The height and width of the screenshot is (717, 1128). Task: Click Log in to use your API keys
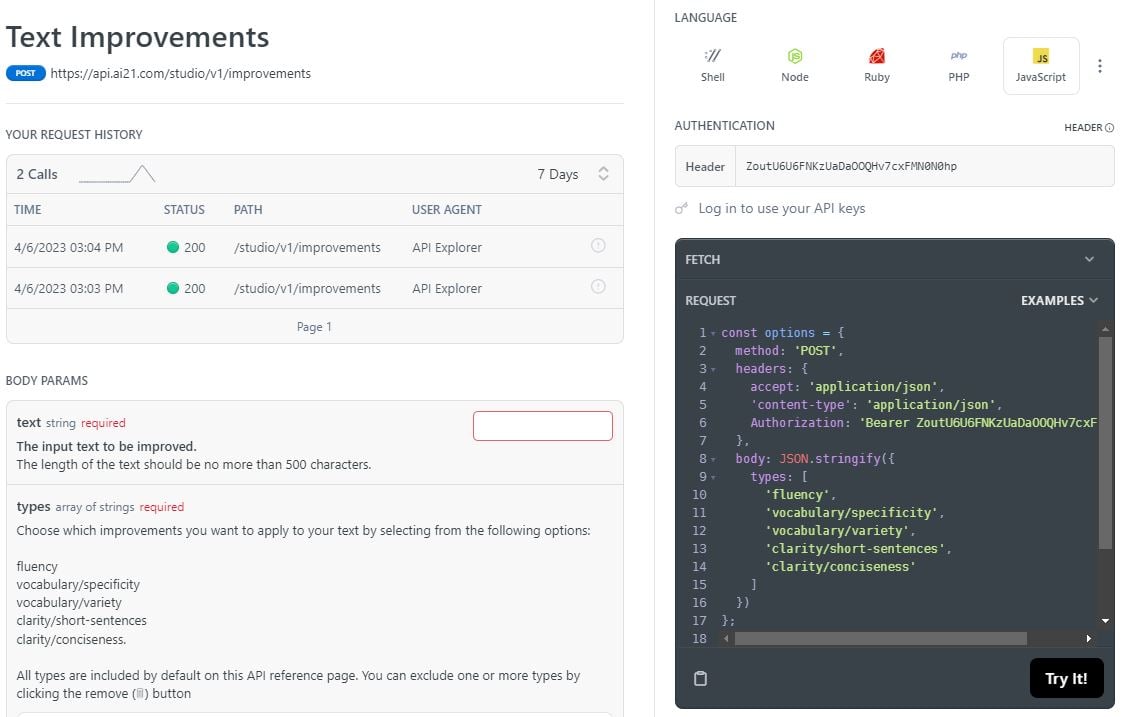(781, 208)
